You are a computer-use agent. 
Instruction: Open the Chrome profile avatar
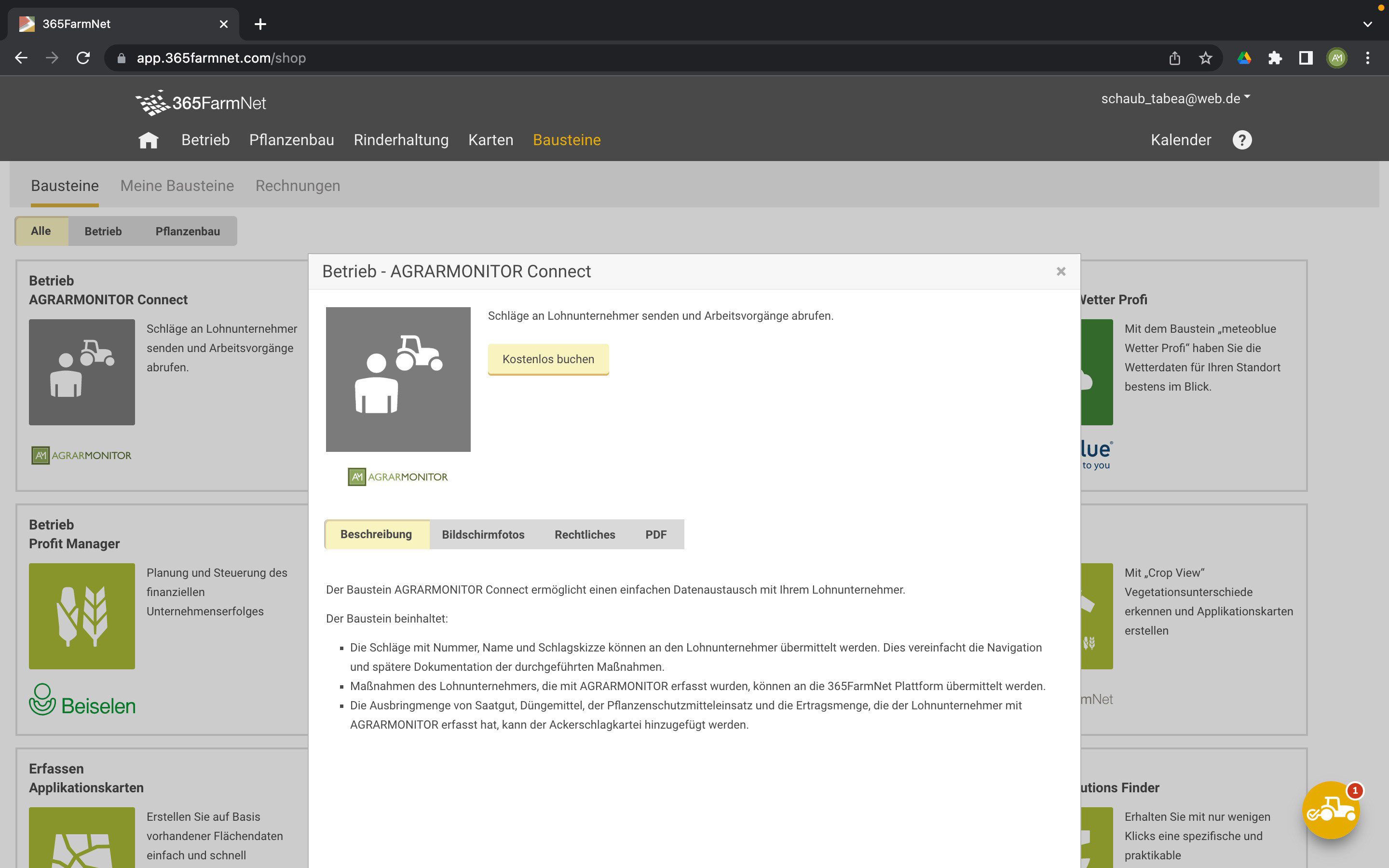pos(1337,58)
